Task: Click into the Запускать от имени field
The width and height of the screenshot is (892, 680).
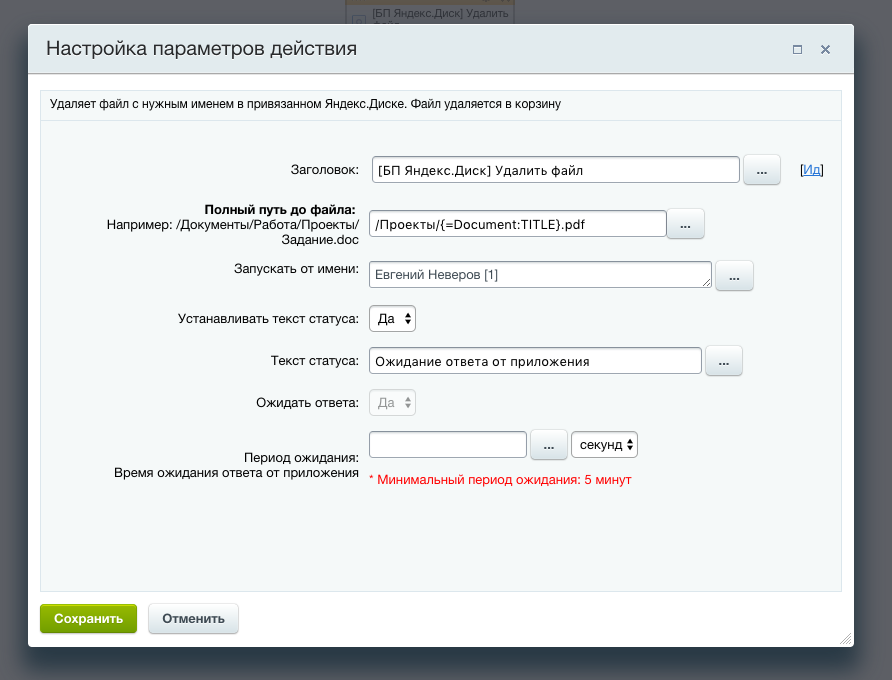Action: pyautogui.click(x=538, y=275)
